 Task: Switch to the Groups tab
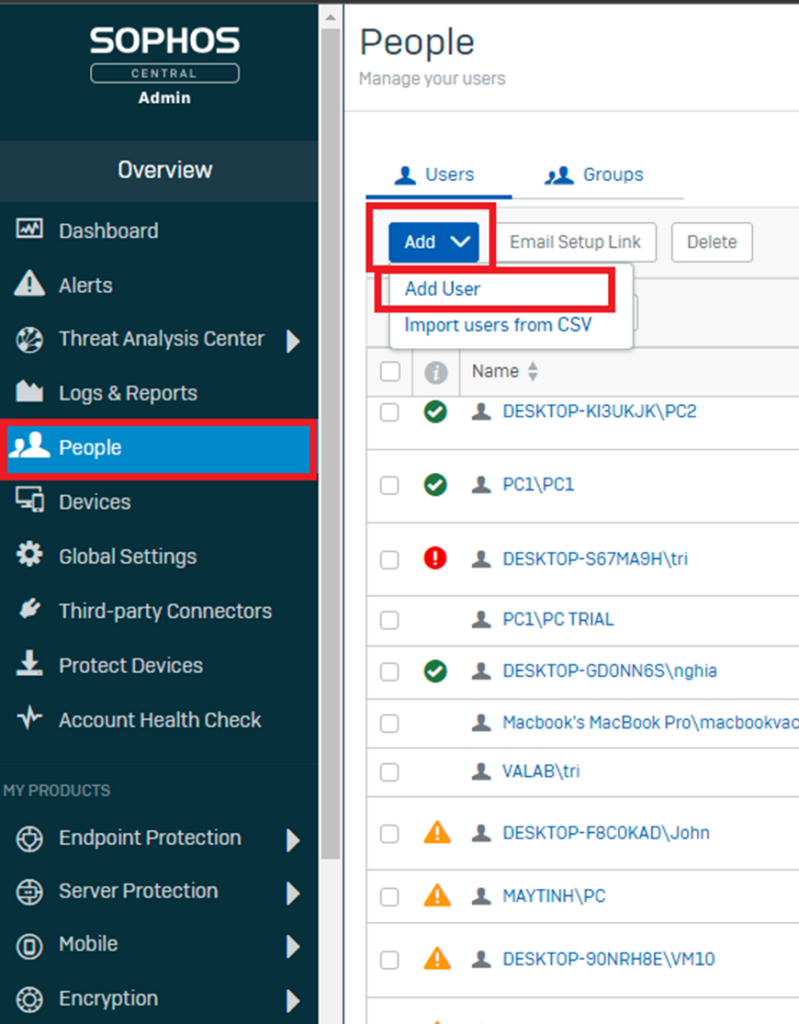pyautogui.click(x=595, y=175)
